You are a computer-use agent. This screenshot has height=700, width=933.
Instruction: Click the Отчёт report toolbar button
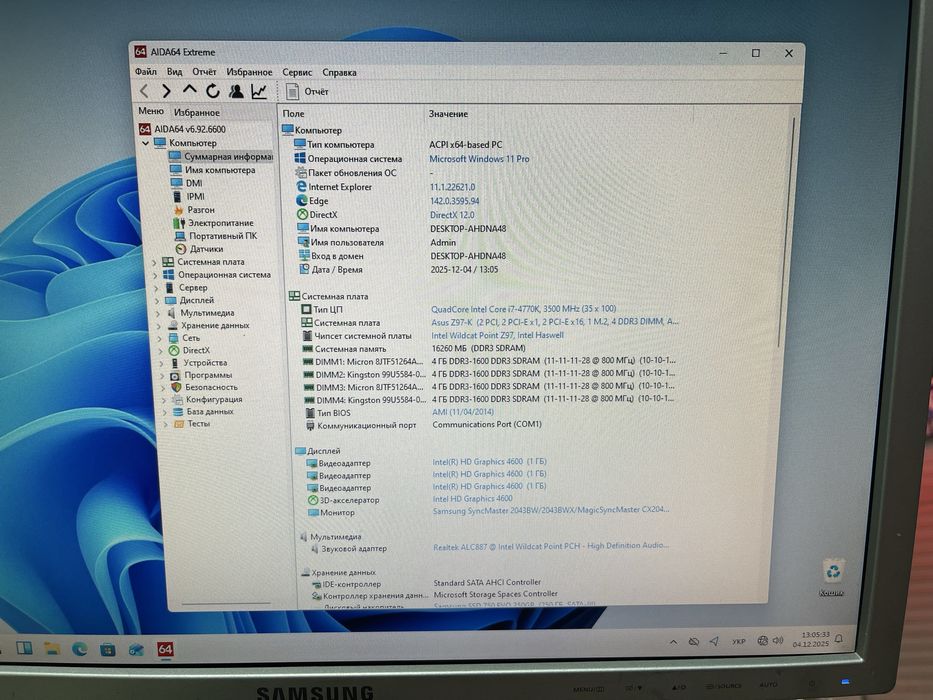[x=307, y=92]
